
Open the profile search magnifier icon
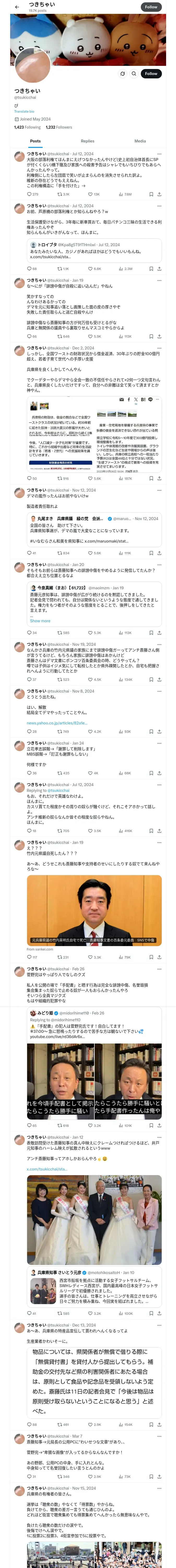133,74
